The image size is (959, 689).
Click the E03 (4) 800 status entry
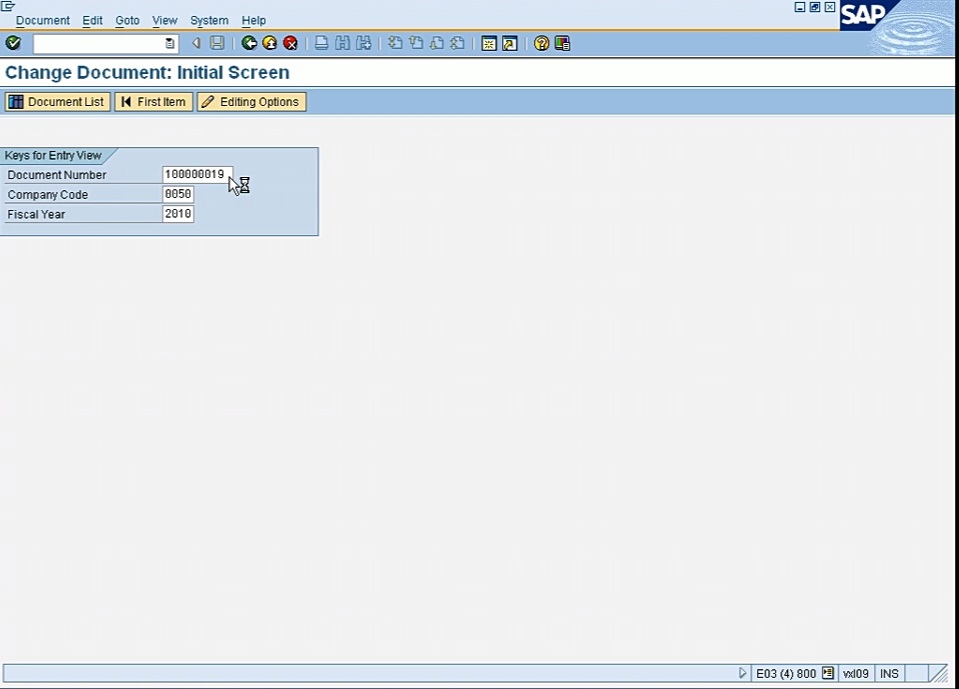point(786,674)
